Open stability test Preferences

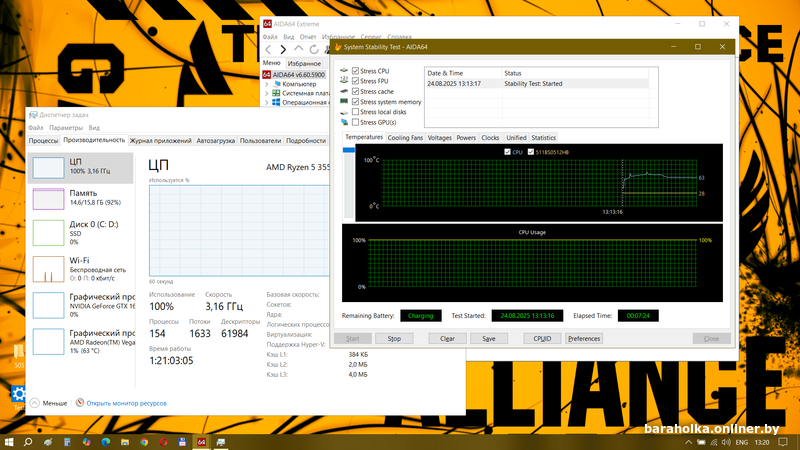[584, 338]
